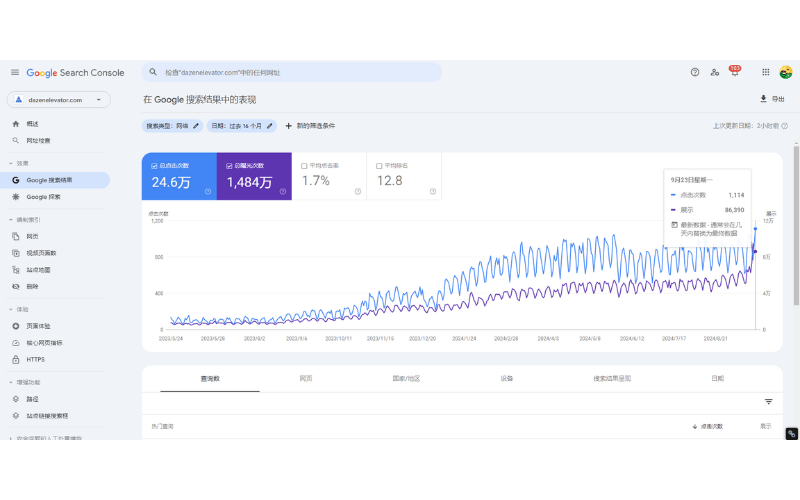The image size is (800, 500).
Task: Switch to the 国家/地区 countries tab
Action: (406, 379)
